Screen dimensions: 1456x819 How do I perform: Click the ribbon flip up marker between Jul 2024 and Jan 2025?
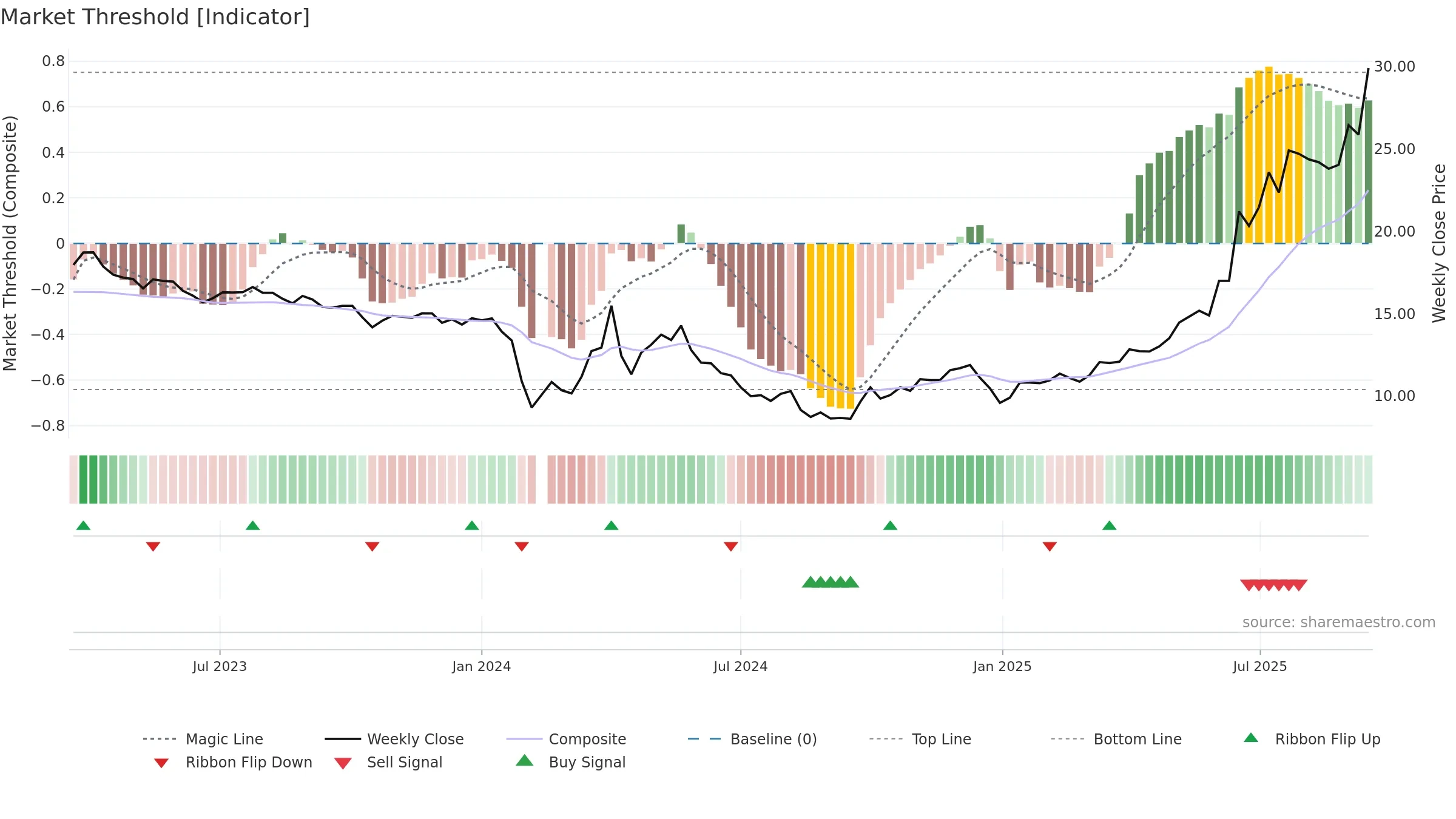890,525
